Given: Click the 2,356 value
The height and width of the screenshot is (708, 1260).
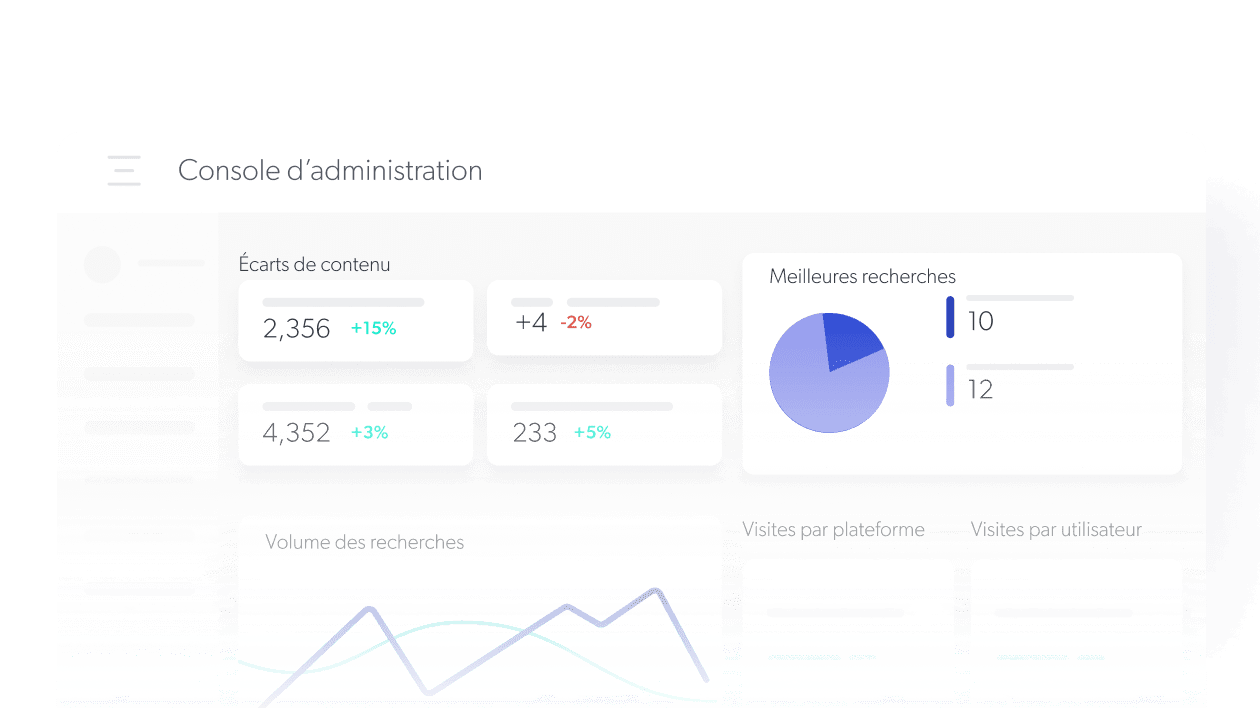Looking at the screenshot, I should coord(296,329).
